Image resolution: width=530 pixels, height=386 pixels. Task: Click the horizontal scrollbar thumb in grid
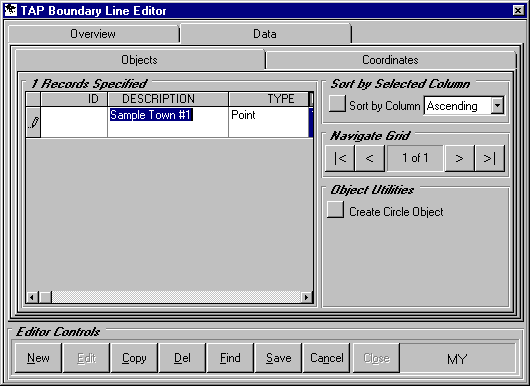click(x=45, y=297)
